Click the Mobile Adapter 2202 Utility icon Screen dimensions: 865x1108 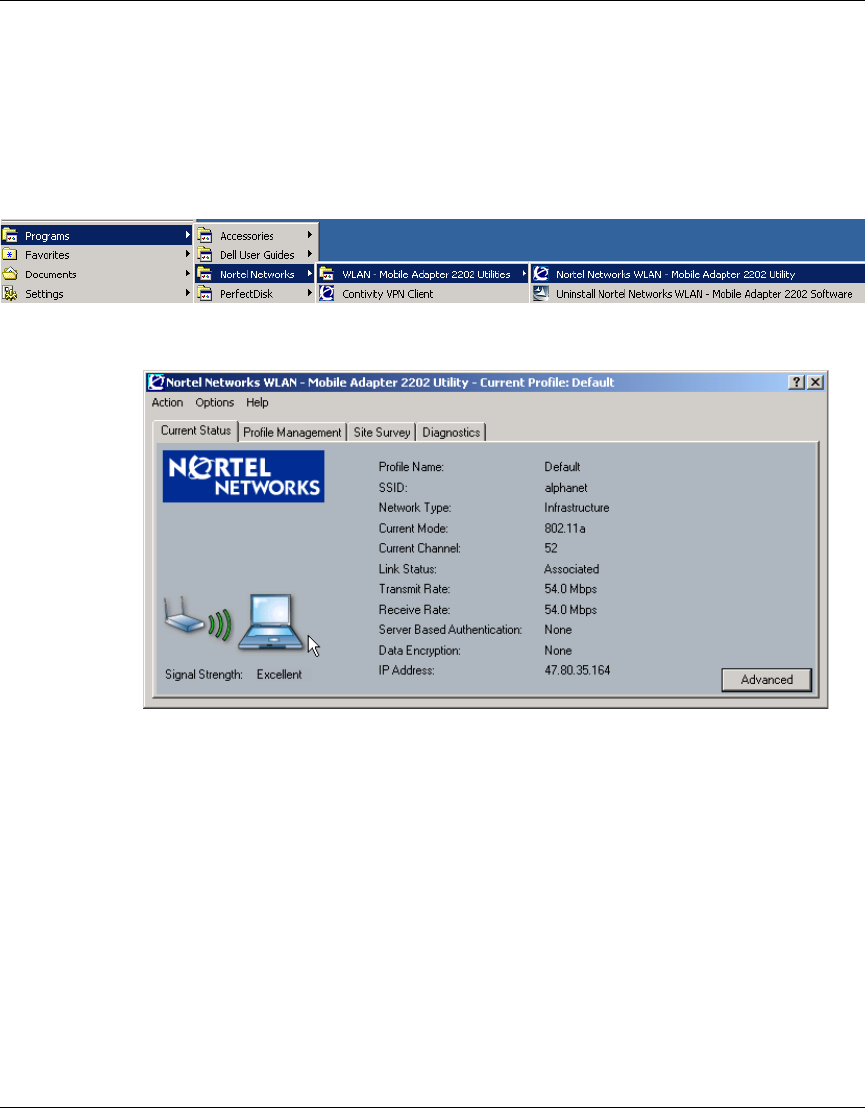pos(541,274)
